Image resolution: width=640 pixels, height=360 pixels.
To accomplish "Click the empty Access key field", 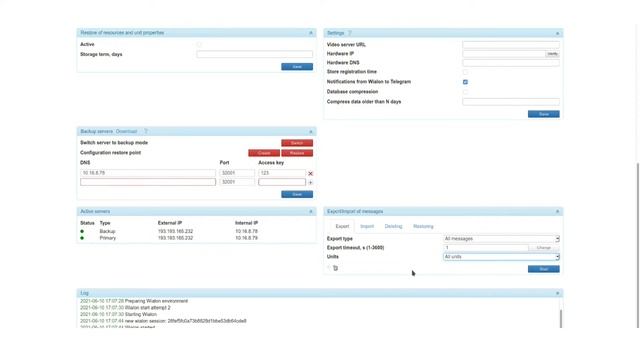I will 282,182.
